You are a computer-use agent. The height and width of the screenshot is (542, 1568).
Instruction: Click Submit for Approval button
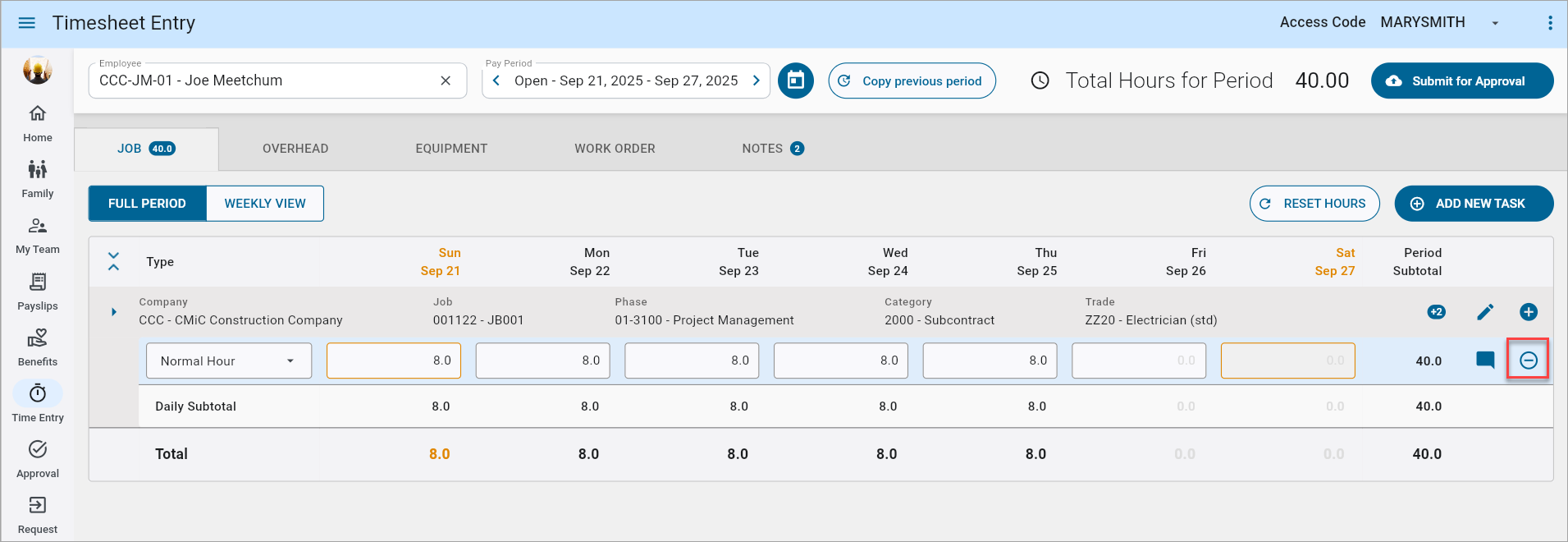tap(1461, 80)
